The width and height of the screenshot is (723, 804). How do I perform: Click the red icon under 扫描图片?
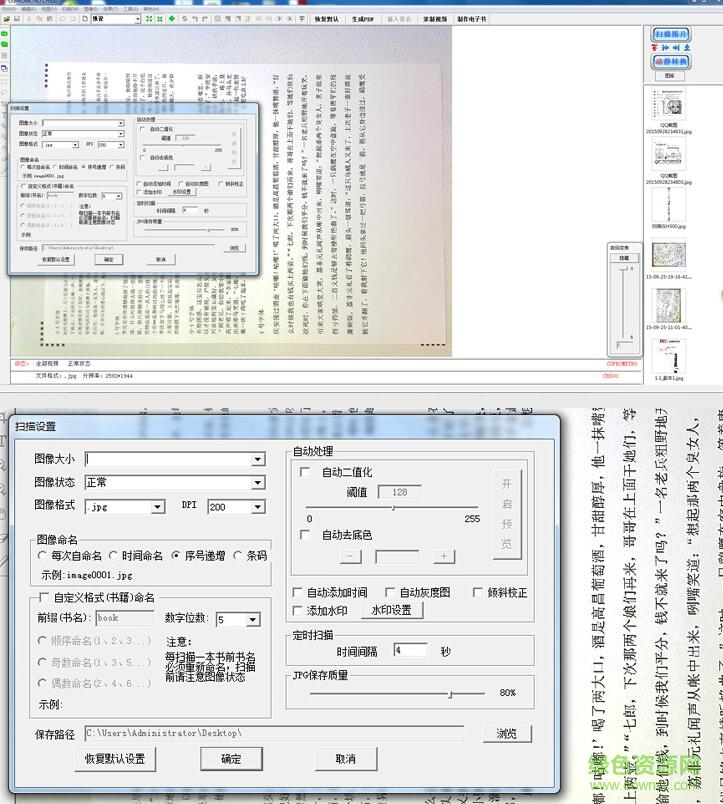click(x=654, y=48)
